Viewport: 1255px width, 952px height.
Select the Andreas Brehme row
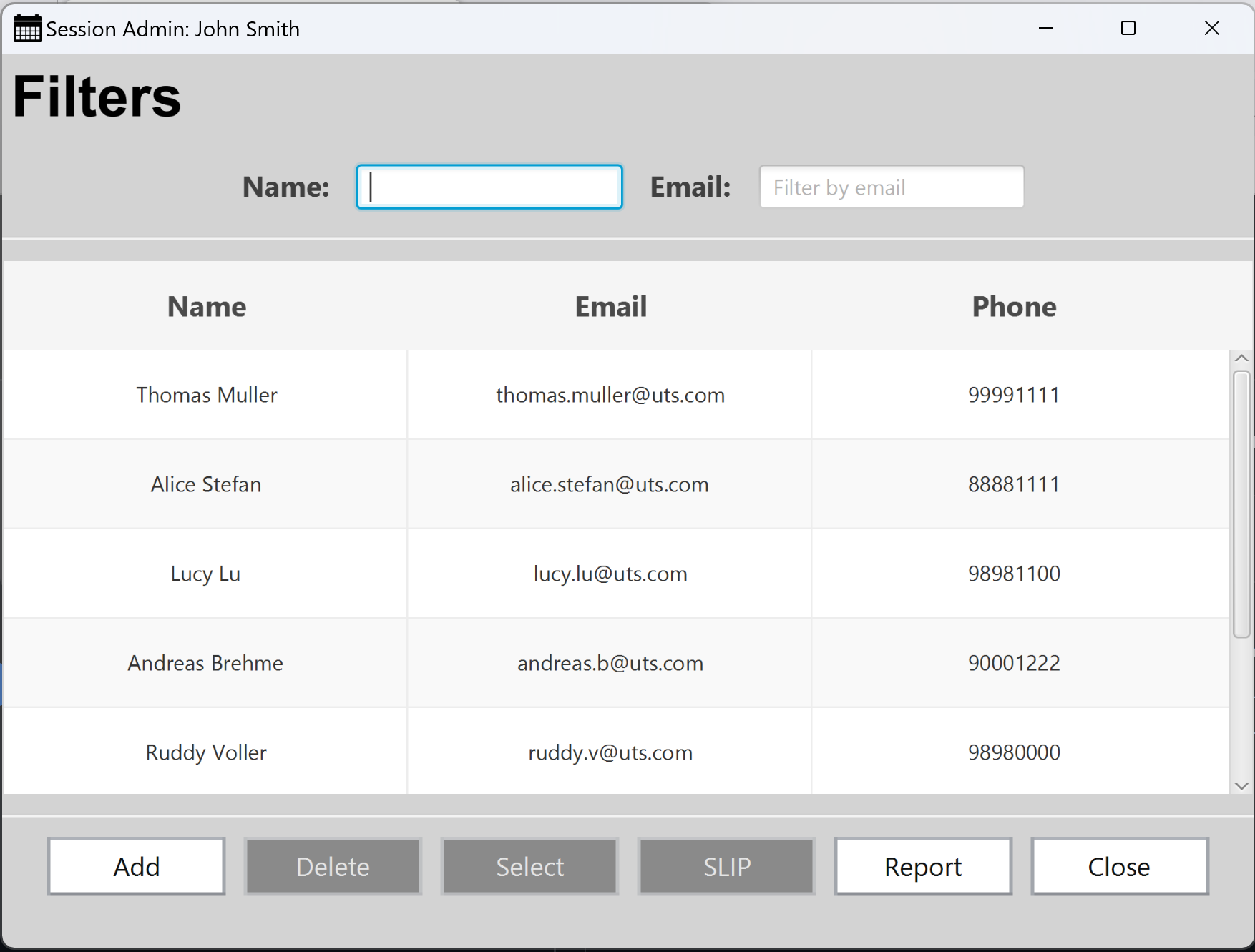point(206,663)
